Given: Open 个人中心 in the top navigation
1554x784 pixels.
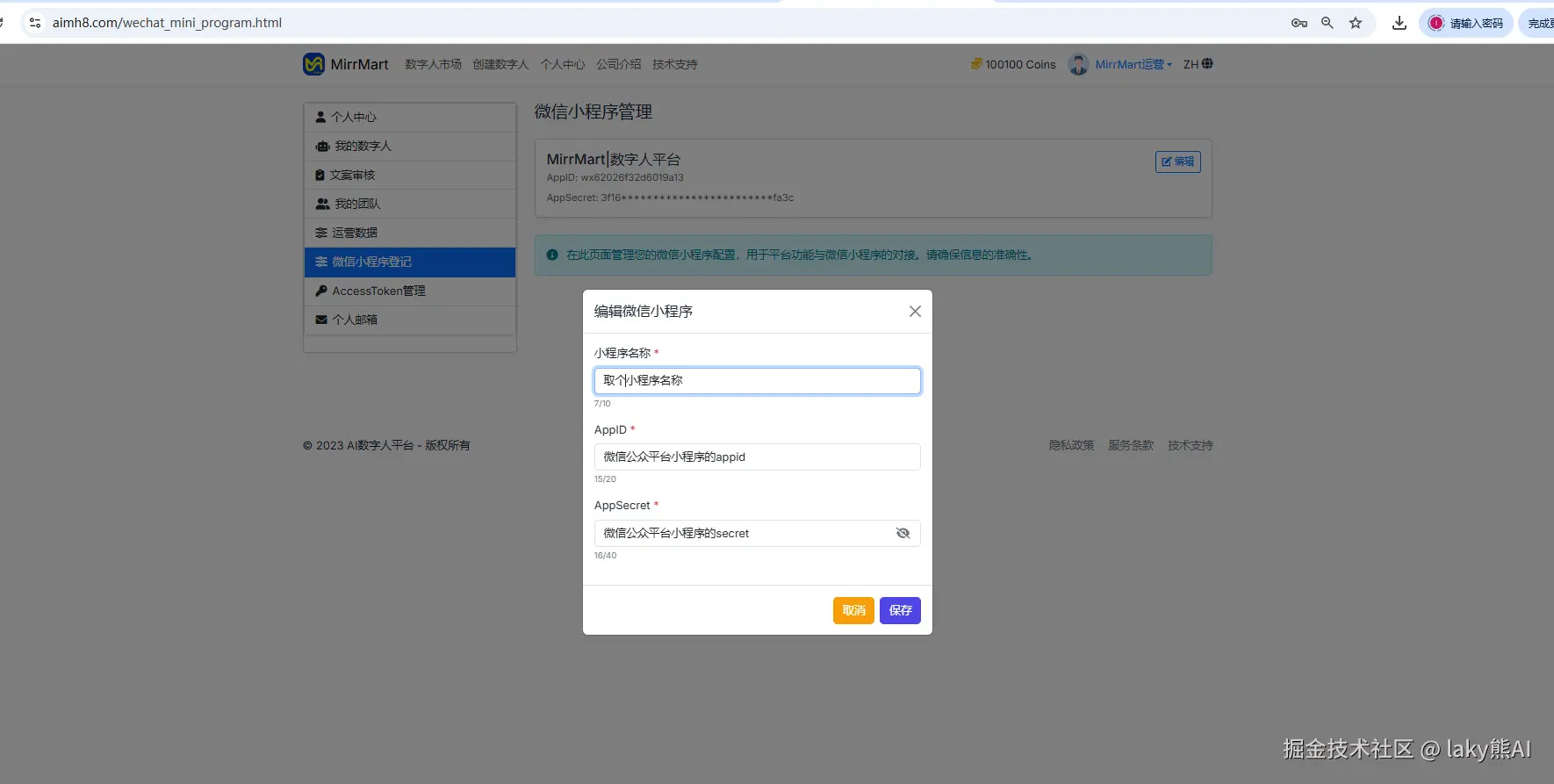Looking at the screenshot, I should click(x=563, y=64).
